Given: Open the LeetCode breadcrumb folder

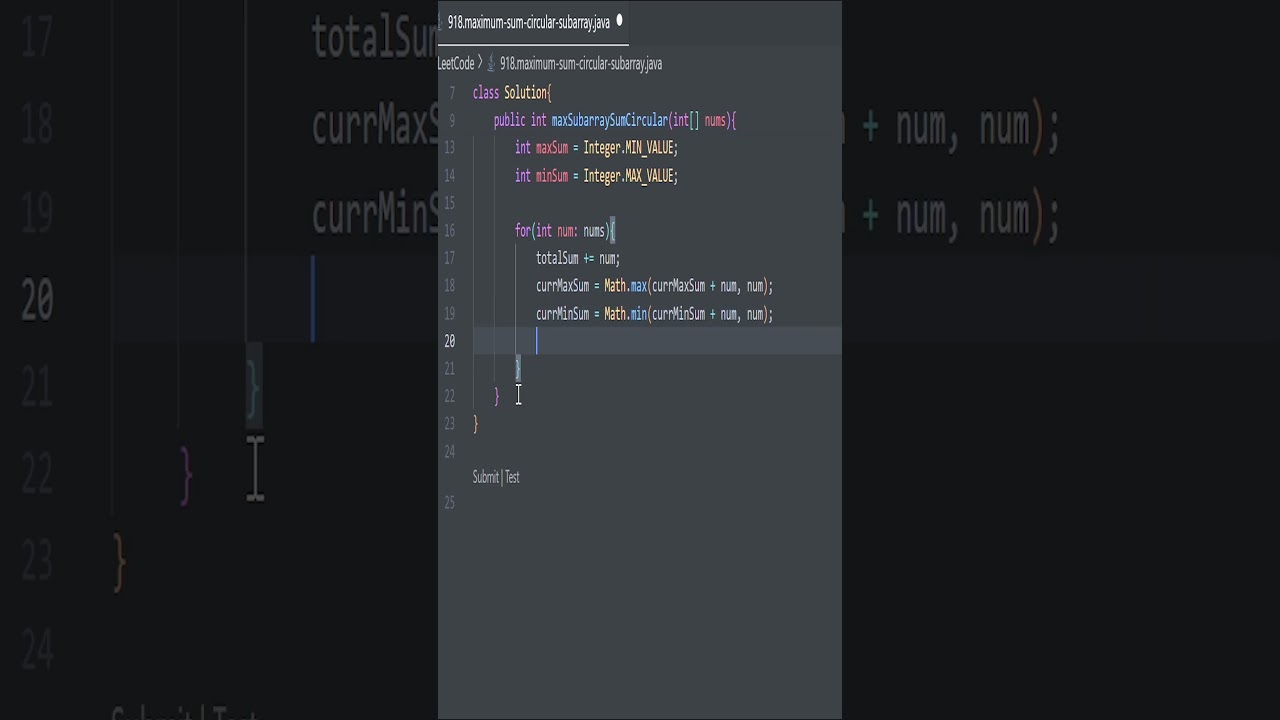Looking at the screenshot, I should tap(456, 64).
